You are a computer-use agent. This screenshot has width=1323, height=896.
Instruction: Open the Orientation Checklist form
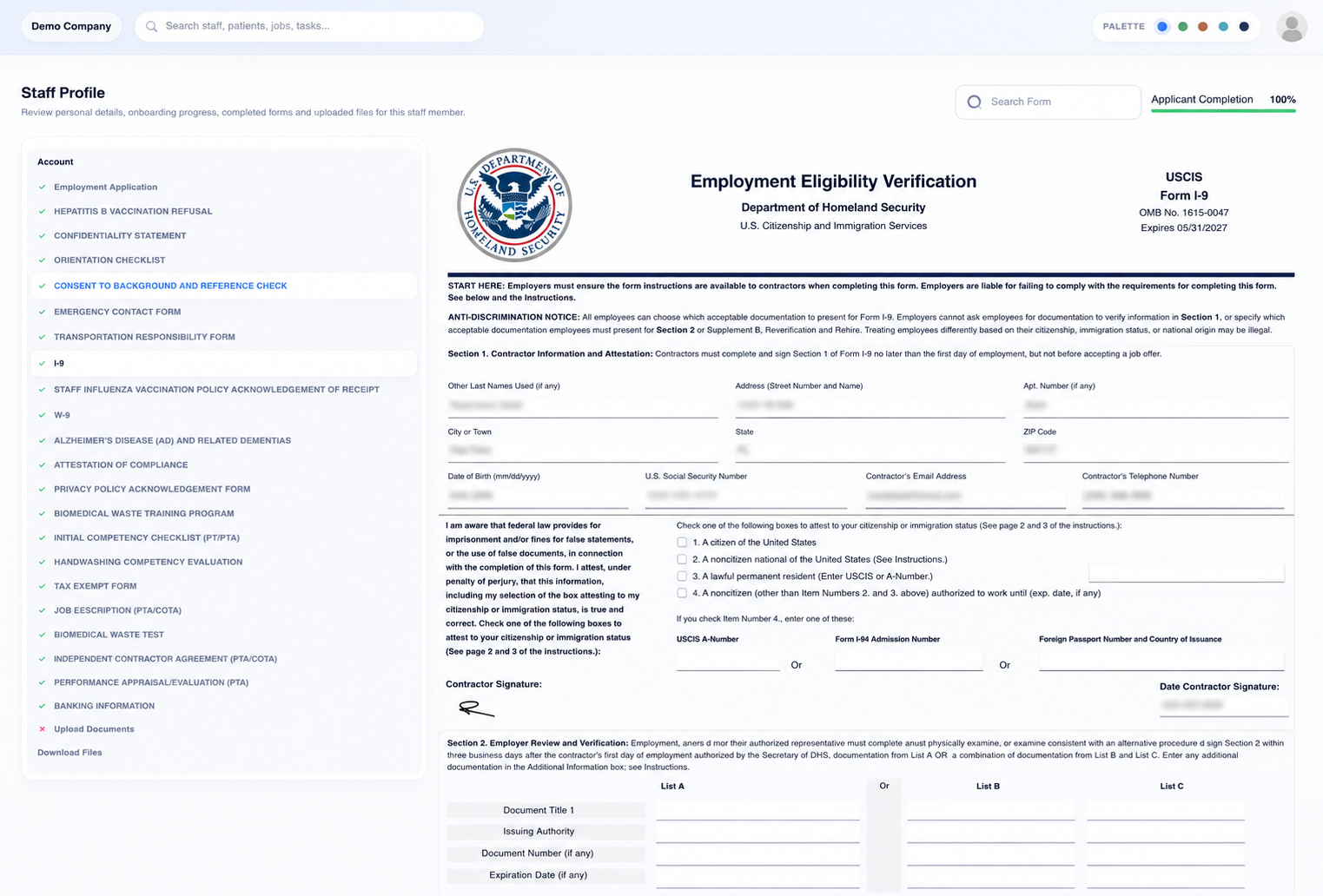(109, 260)
